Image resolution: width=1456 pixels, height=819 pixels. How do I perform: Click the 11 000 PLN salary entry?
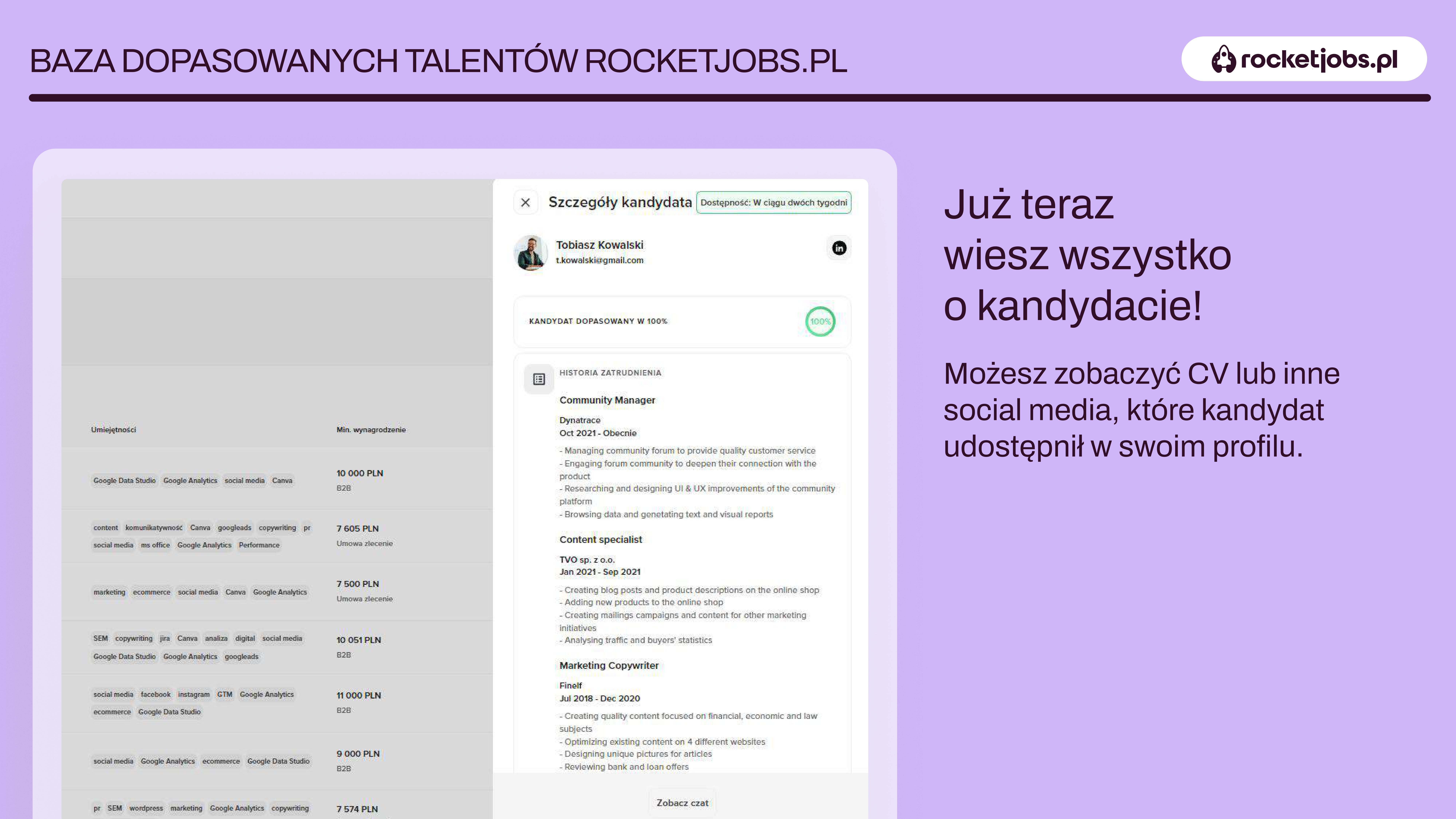point(358,695)
